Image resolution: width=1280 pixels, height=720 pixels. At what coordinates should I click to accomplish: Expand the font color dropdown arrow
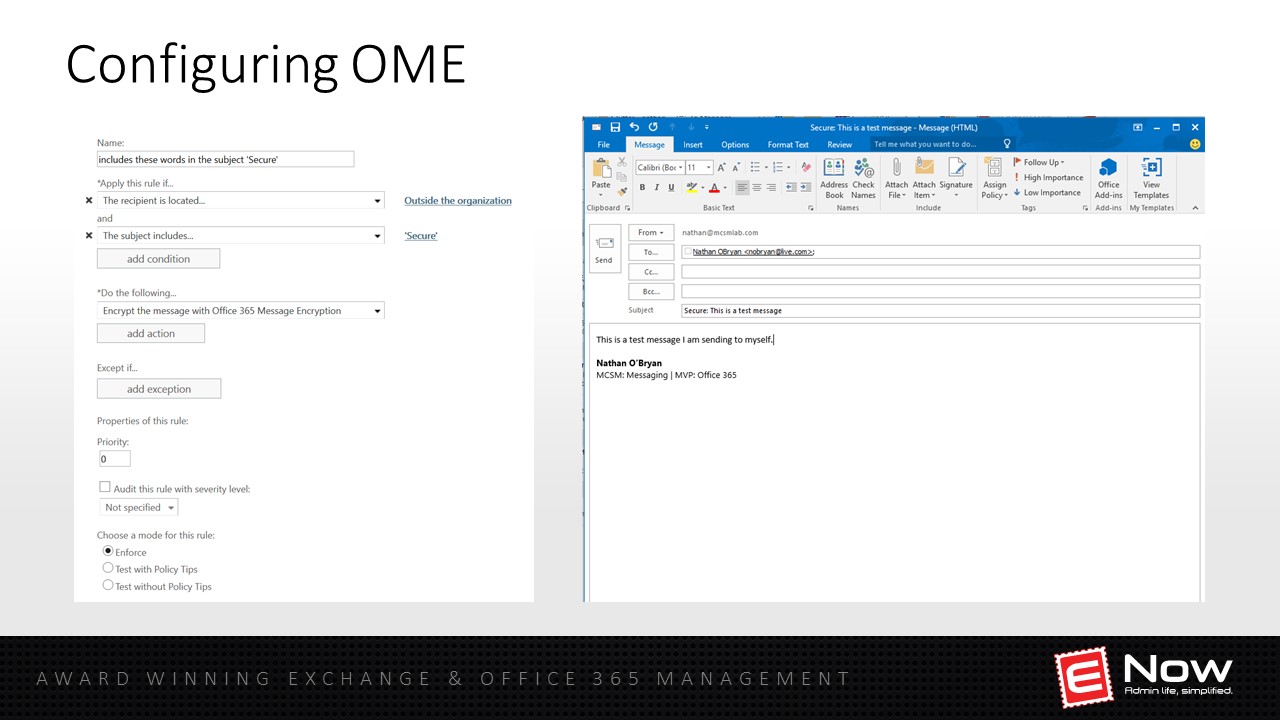pyautogui.click(x=724, y=188)
